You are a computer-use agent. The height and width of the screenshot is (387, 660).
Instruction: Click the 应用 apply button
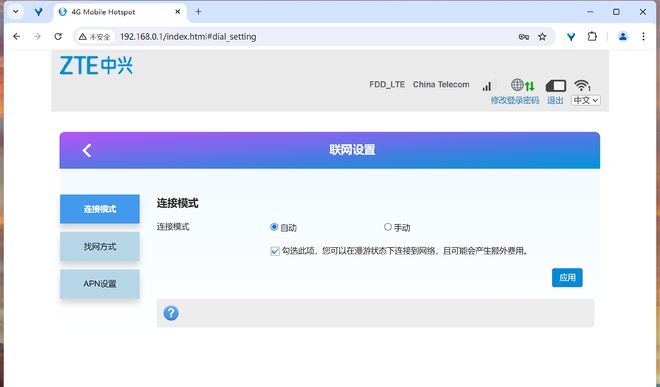(567, 278)
